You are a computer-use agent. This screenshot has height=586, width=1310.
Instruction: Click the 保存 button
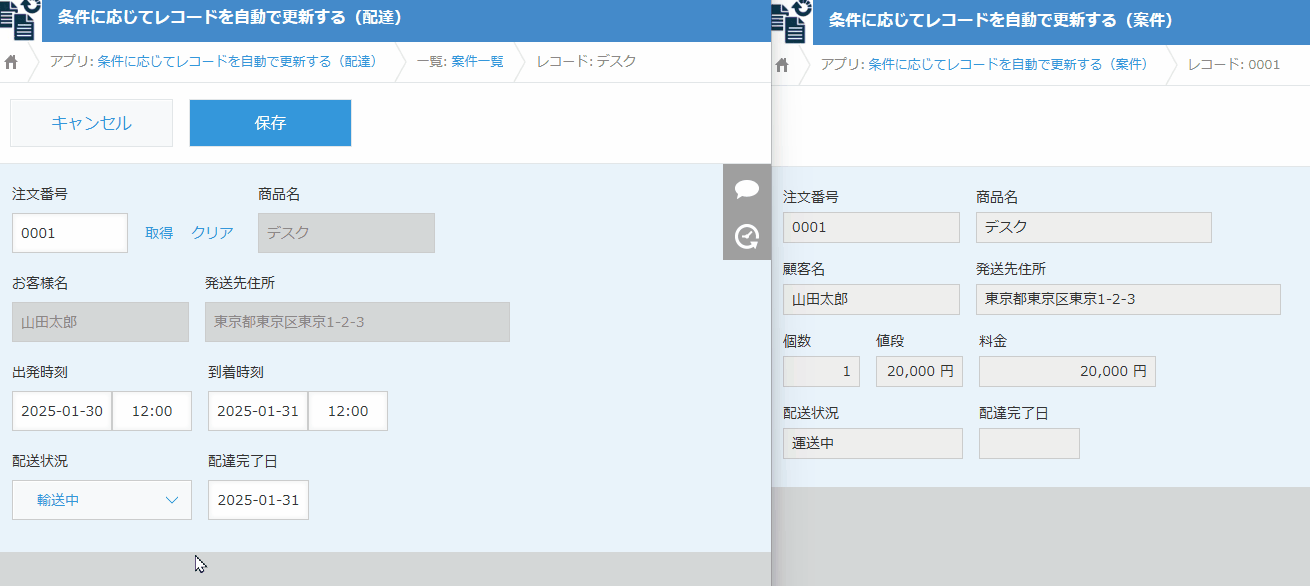[x=270, y=123]
